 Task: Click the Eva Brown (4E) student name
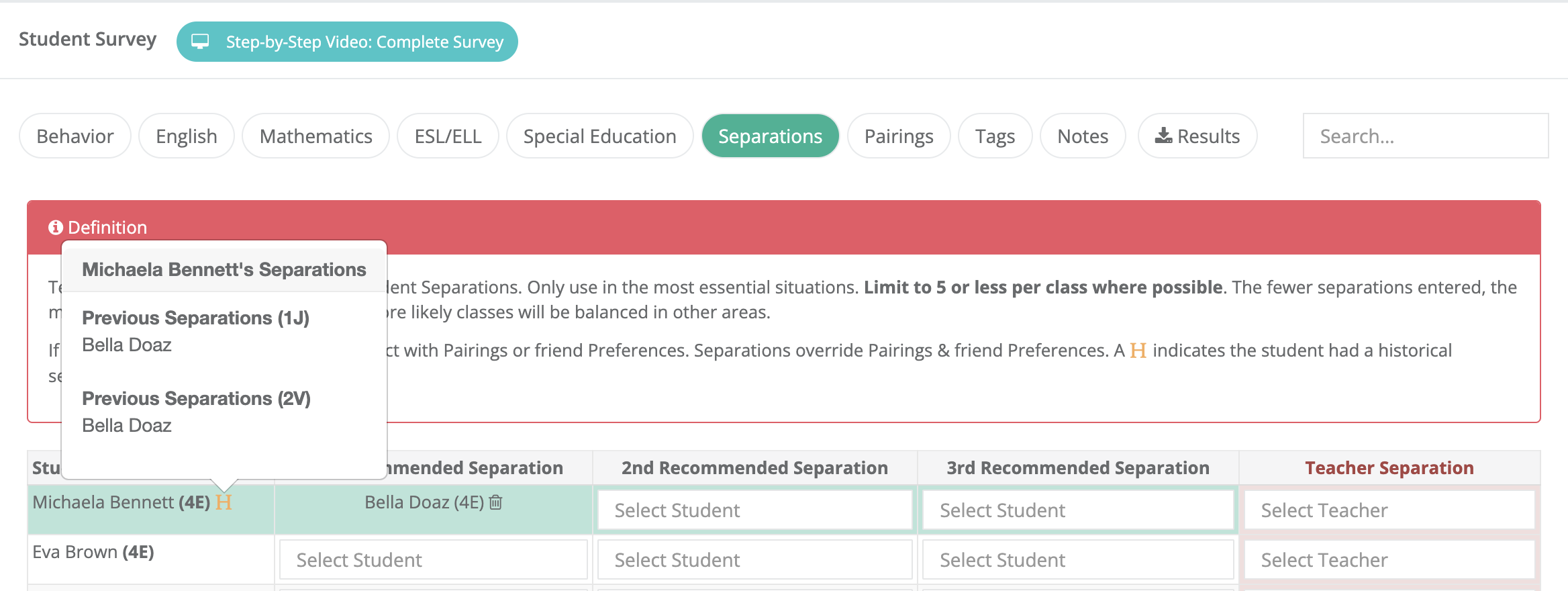(x=93, y=552)
